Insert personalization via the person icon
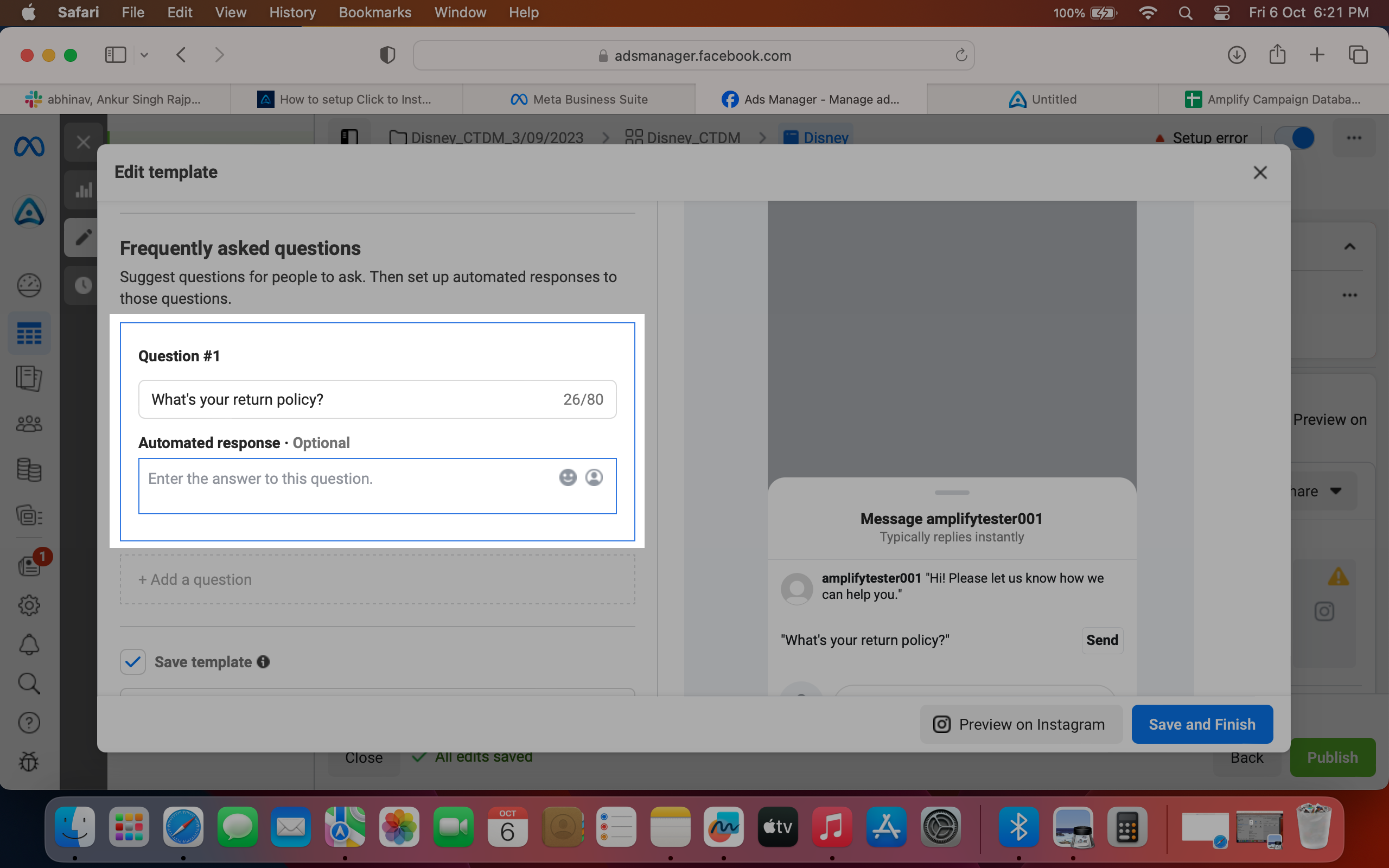1389x868 pixels. 594,477
